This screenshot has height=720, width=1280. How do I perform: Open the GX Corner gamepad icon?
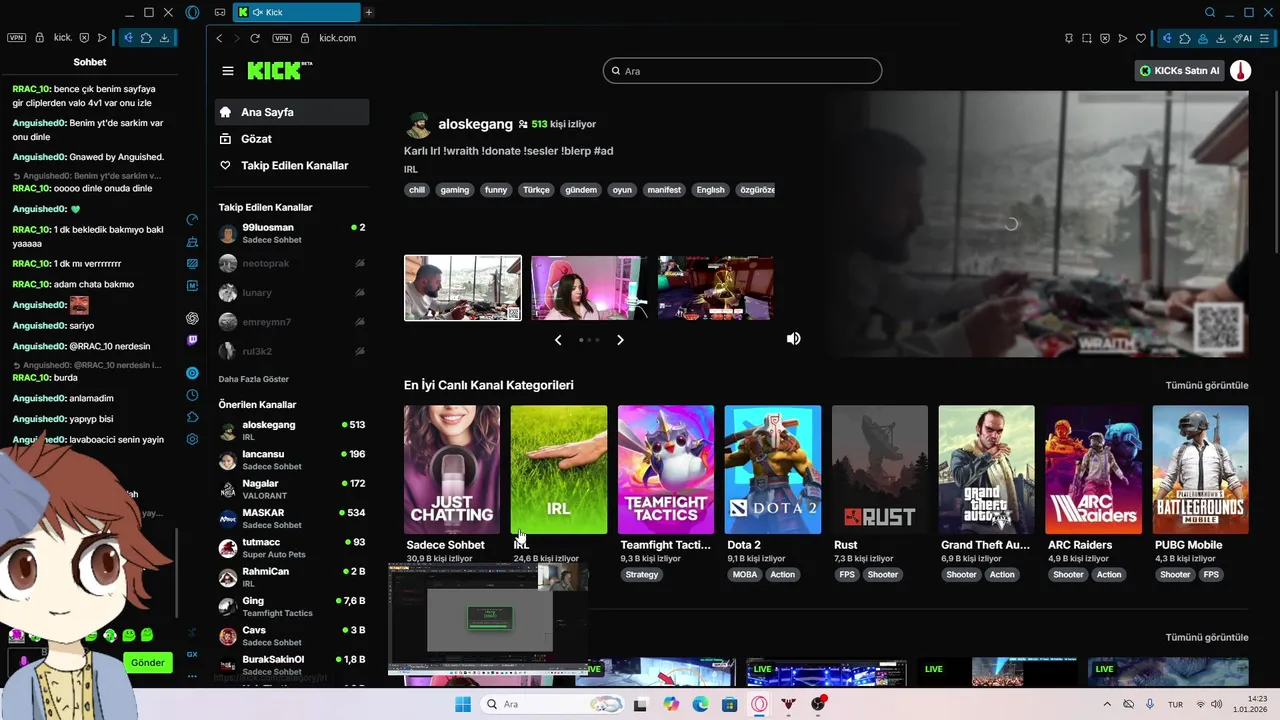tap(220, 12)
